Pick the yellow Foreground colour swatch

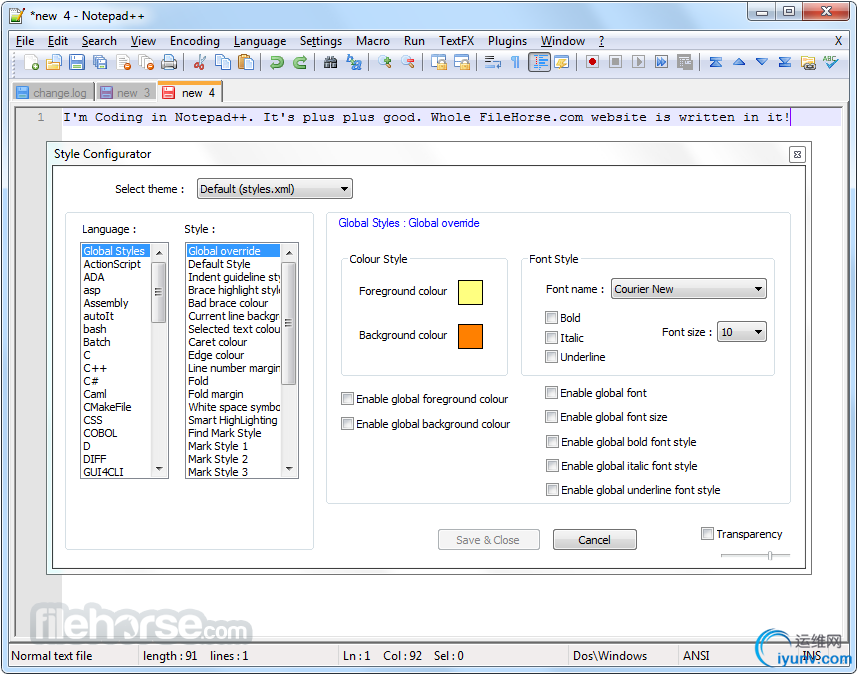[470, 292]
